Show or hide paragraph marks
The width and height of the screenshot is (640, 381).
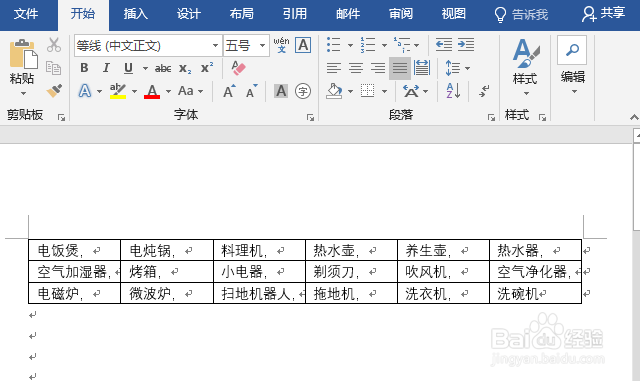[x=484, y=91]
